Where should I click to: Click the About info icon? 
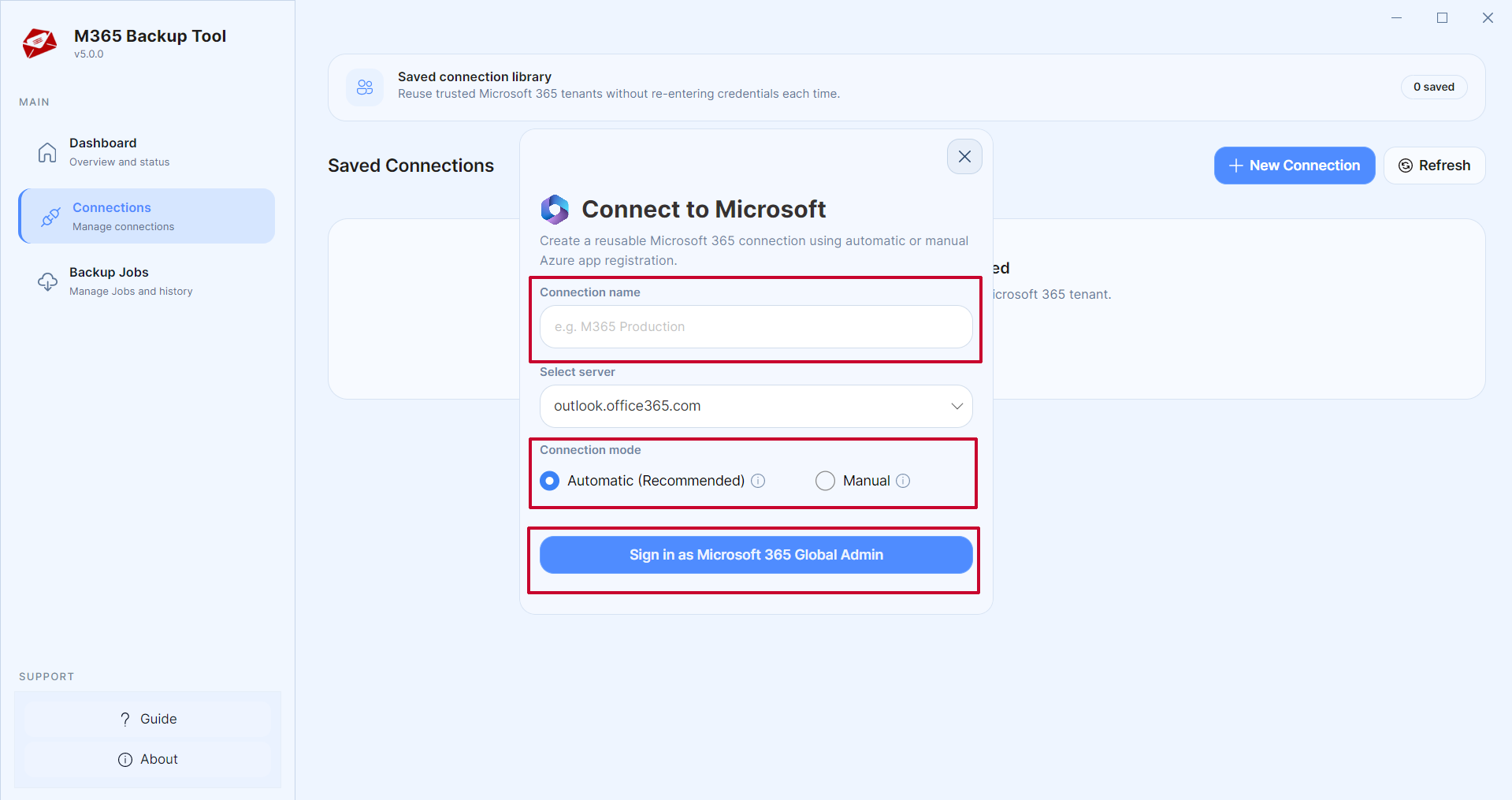point(125,759)
